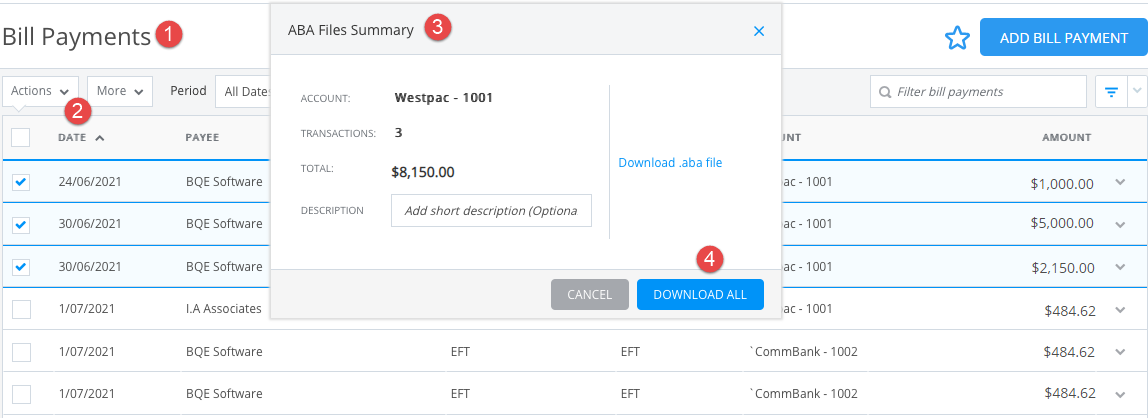The image size is (1148, 418).
Task: Uncheck the 30/06/2021 row with $2,150.00
Action: pos(22,267)
